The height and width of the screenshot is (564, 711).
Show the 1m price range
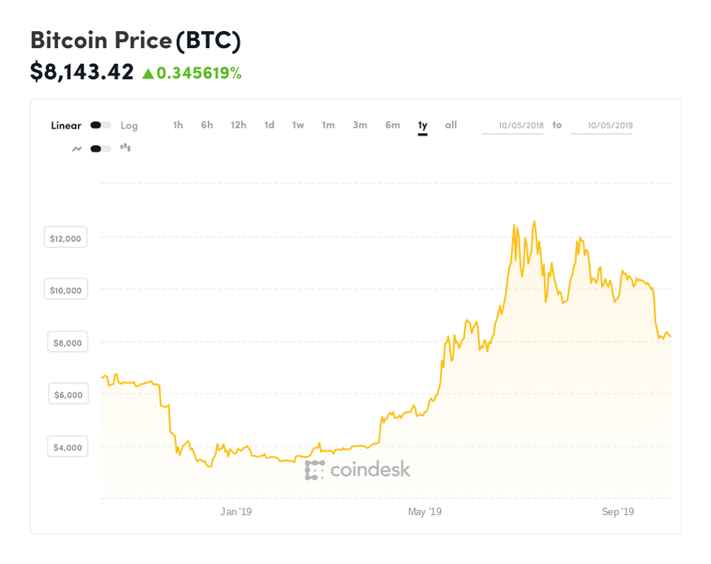[328, 125]
